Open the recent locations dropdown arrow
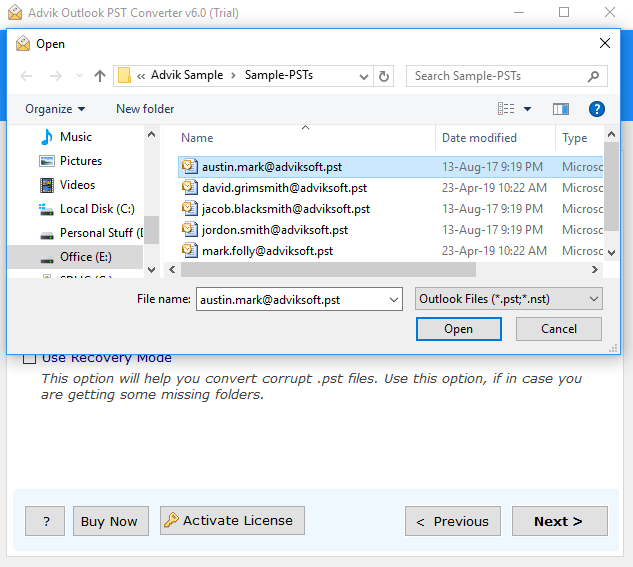Image resolution: width=633 pixels, height=567 pixels. [80, 76]
